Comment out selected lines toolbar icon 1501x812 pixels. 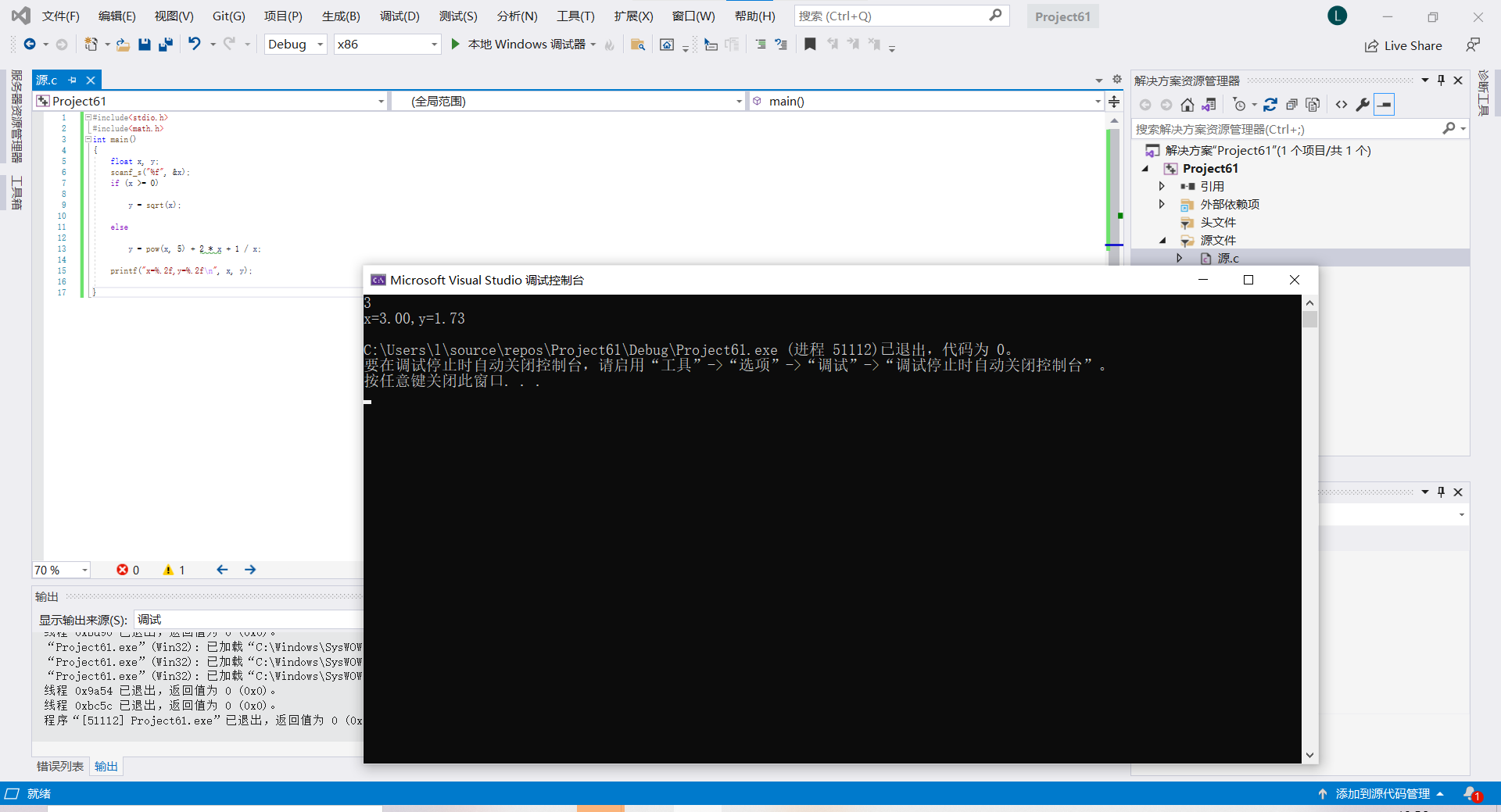761,45
